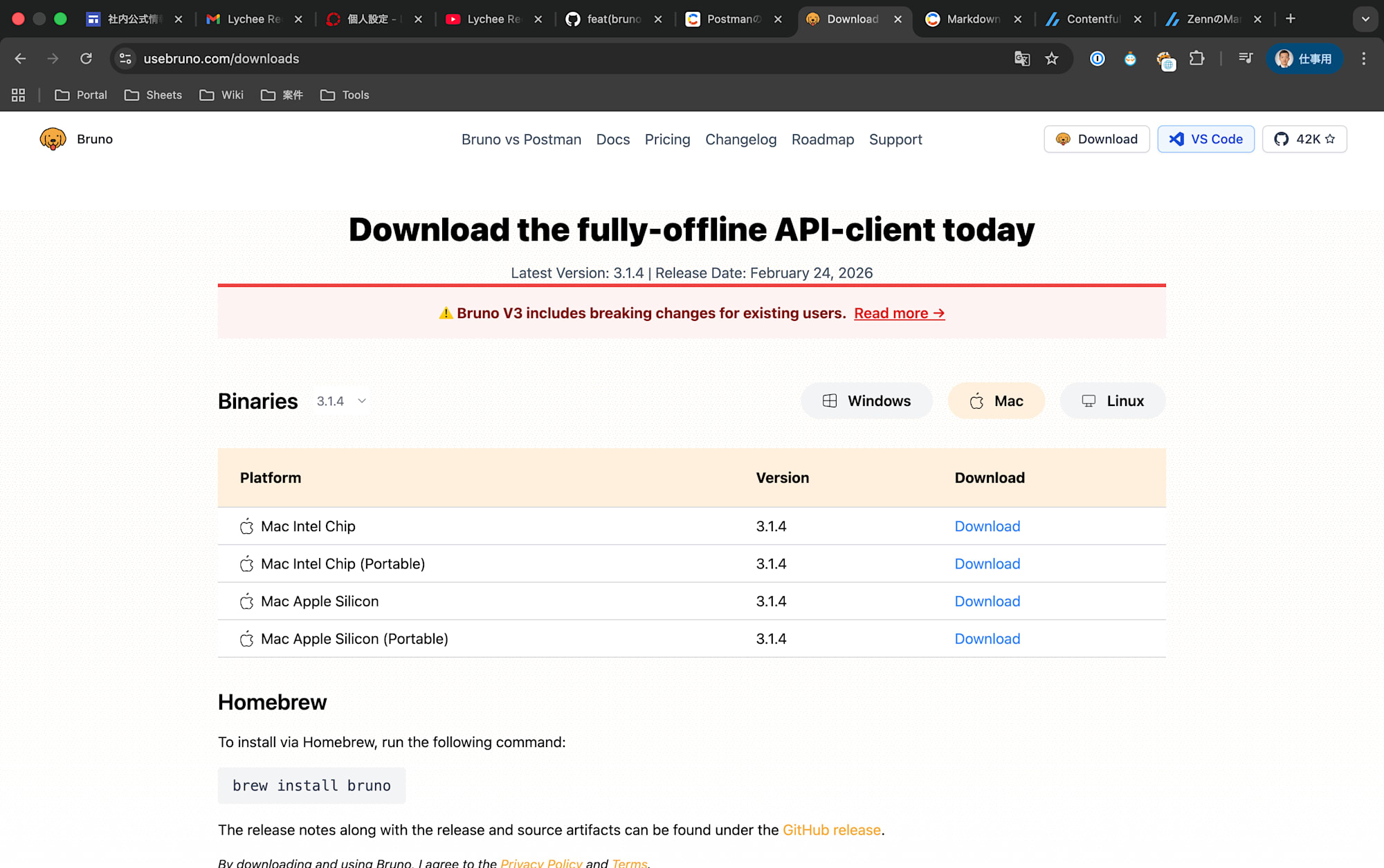Open the tab search chevron dropdown
This screenshot has width=1384, height=868.
(x=1365, y=19)
